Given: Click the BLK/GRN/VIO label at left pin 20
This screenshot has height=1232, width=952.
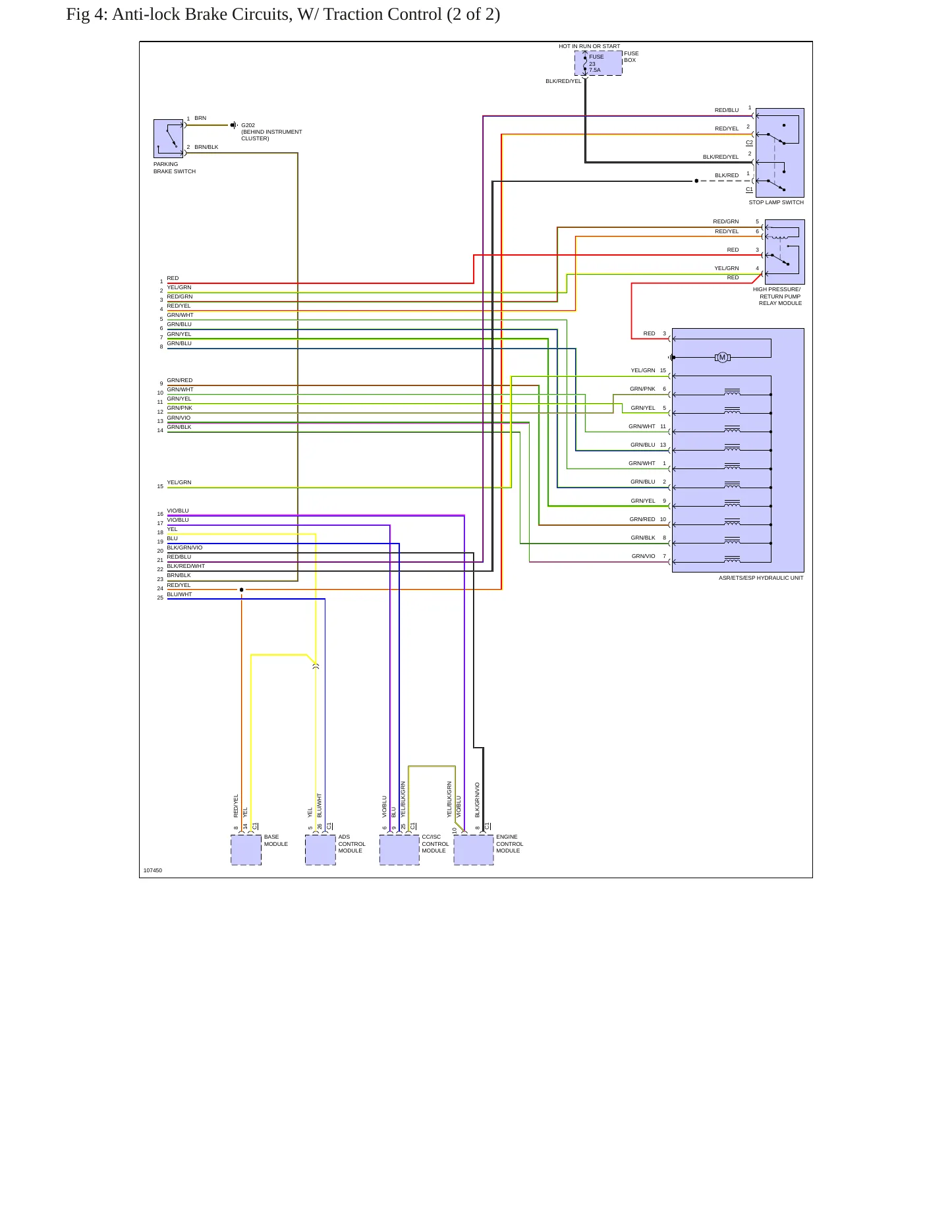Looking at the screenshot, I should pos(184,547).
